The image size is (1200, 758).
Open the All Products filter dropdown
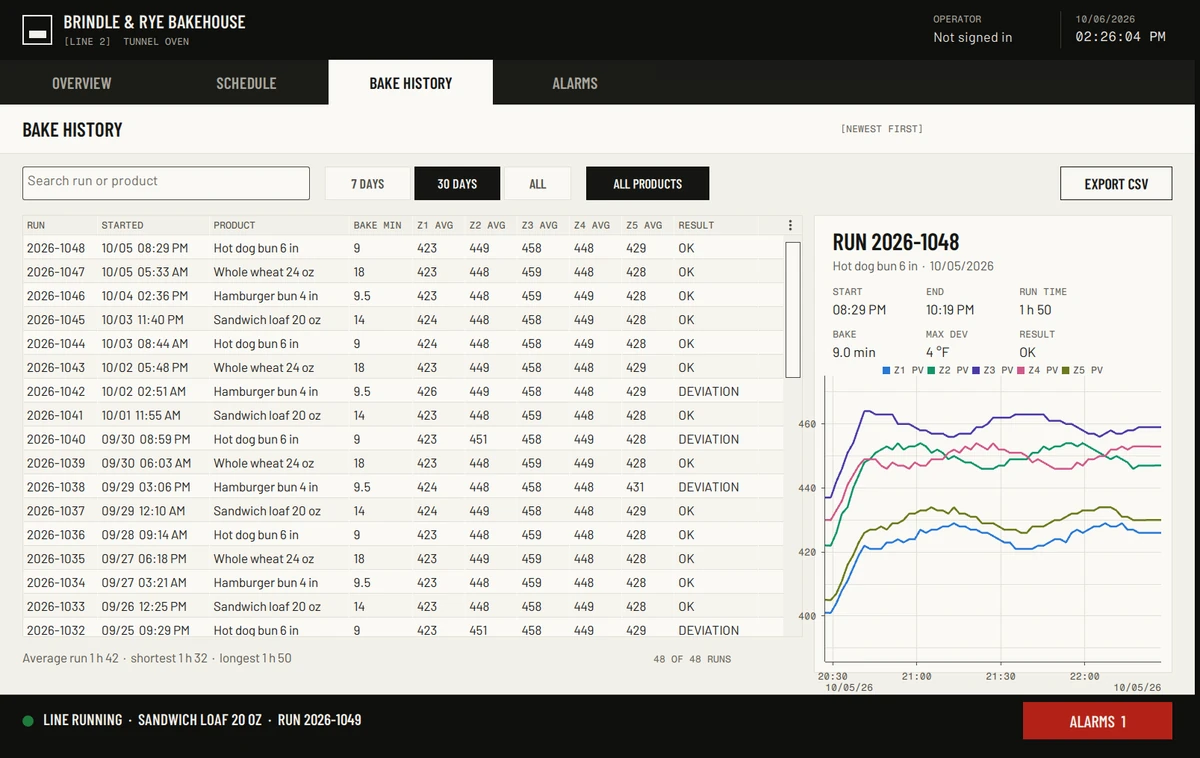[647, 184]
